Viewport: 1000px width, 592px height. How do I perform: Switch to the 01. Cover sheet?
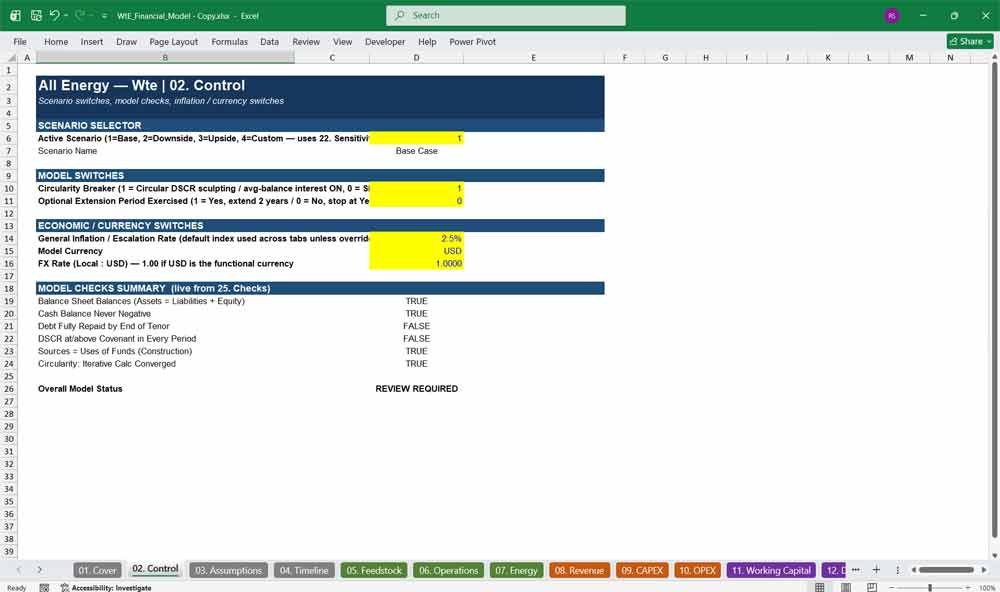[98, 570]
